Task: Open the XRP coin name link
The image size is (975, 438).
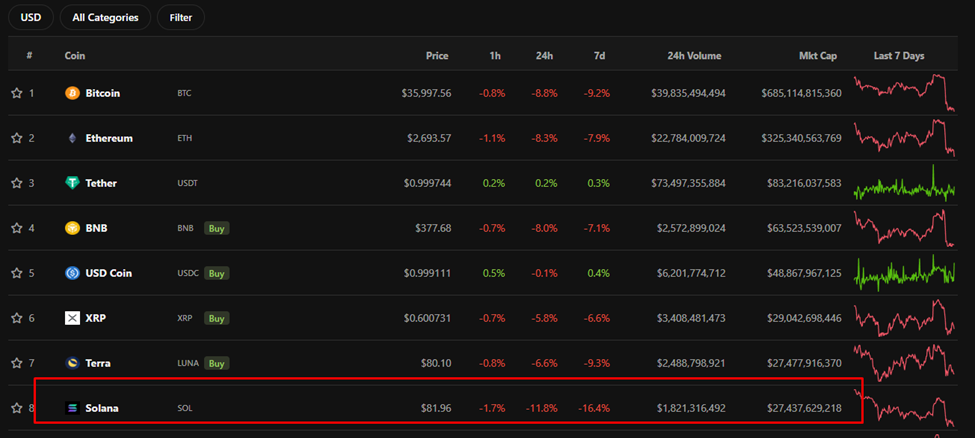Action: [96, 319]
